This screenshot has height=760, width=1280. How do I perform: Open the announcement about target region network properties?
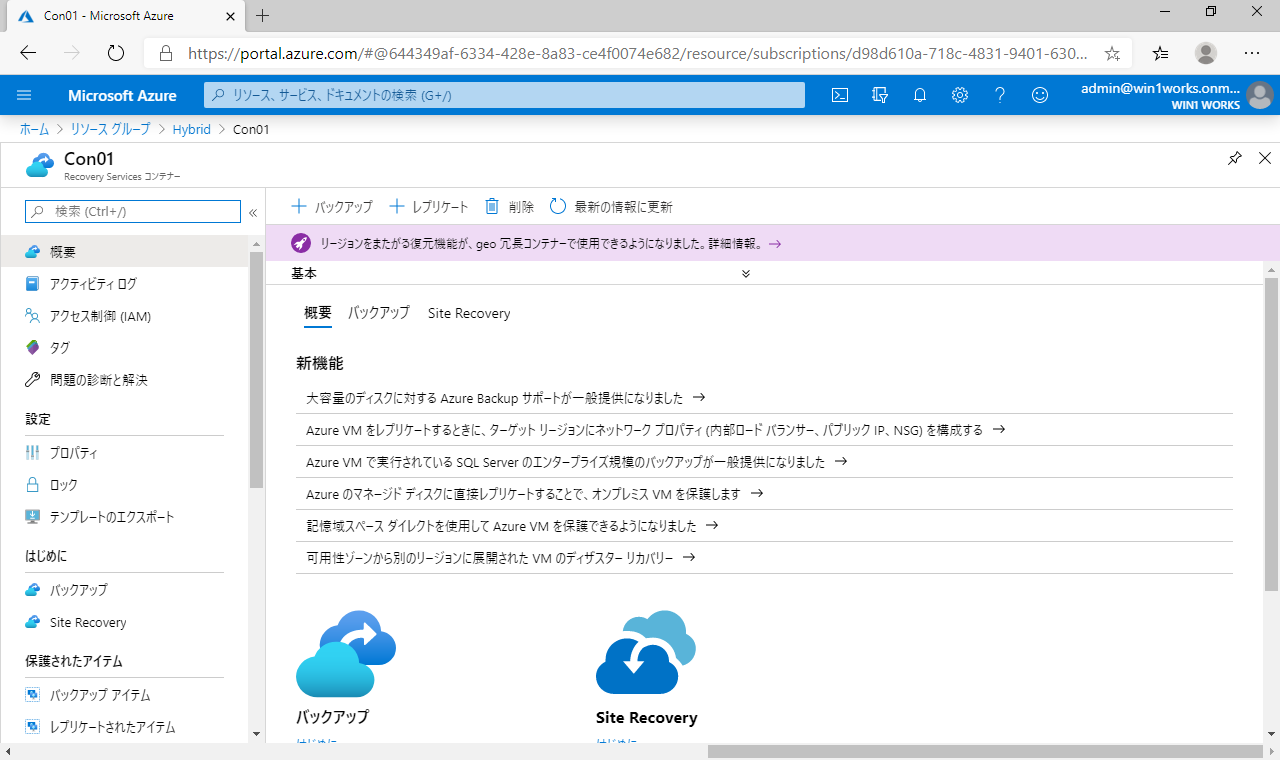655,430
